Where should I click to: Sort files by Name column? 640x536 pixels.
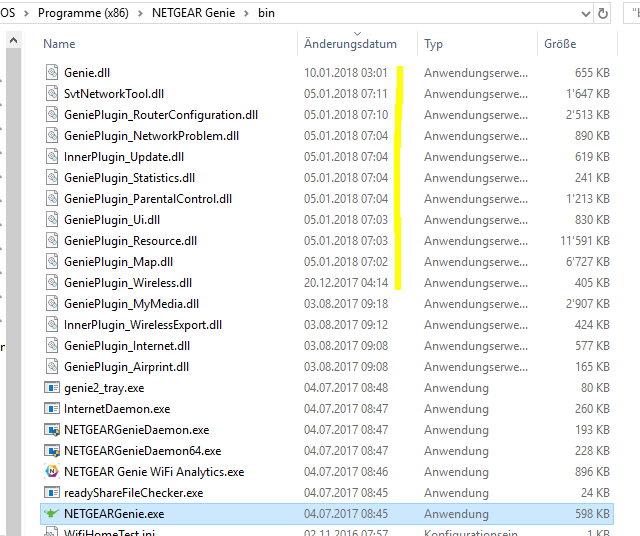[x=59, y=44]
